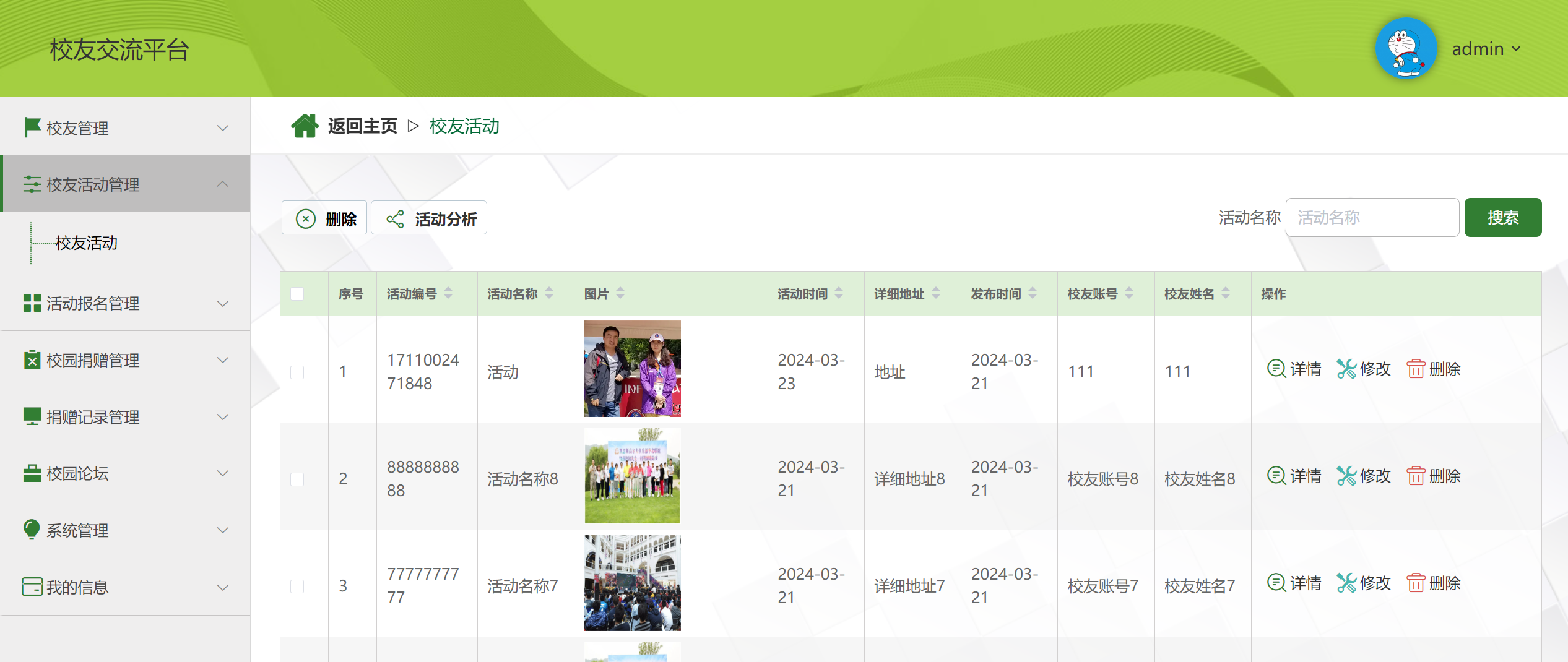Viewport: 1568px width, 662px height.
Task: Click the admin user avatar
Action: coord(1405,48)
